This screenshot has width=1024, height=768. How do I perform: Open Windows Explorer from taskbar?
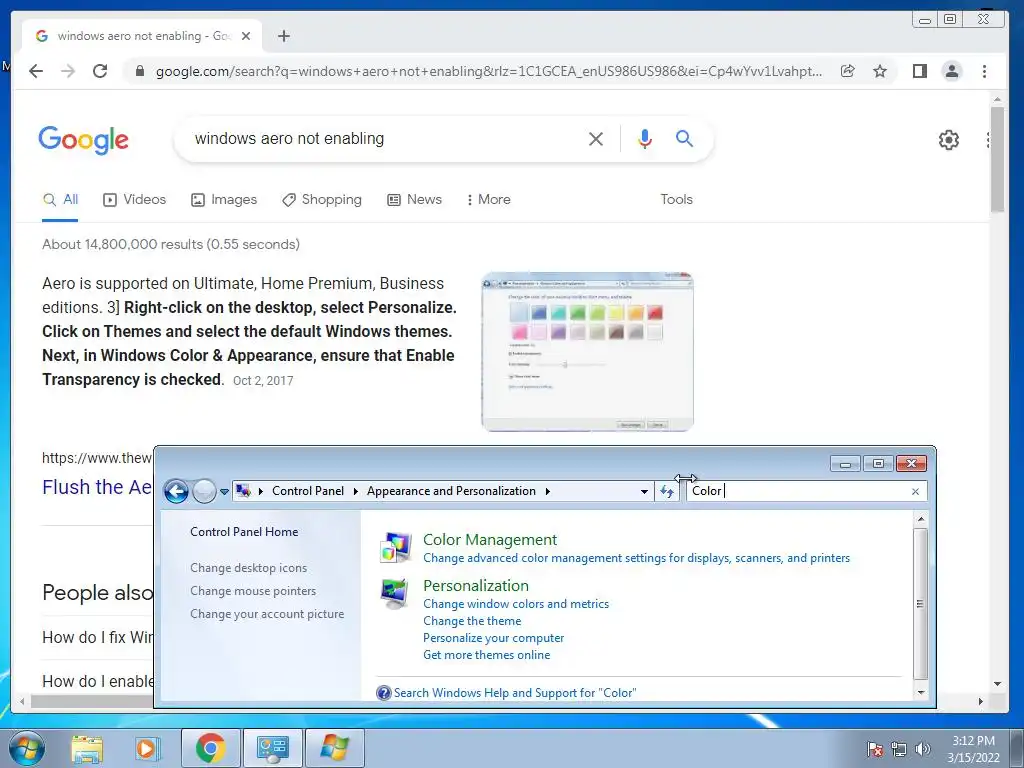(x=87, y=748)
